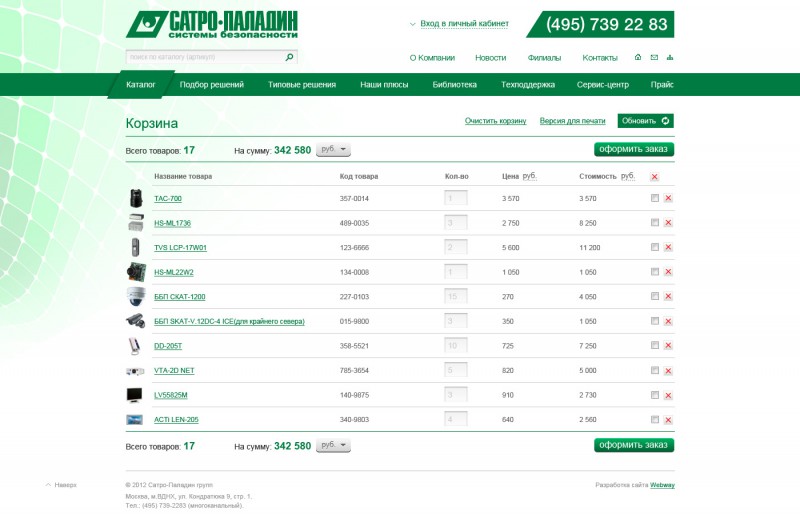Delete DD-205T row via red X
800x514 pixels.
668,346
